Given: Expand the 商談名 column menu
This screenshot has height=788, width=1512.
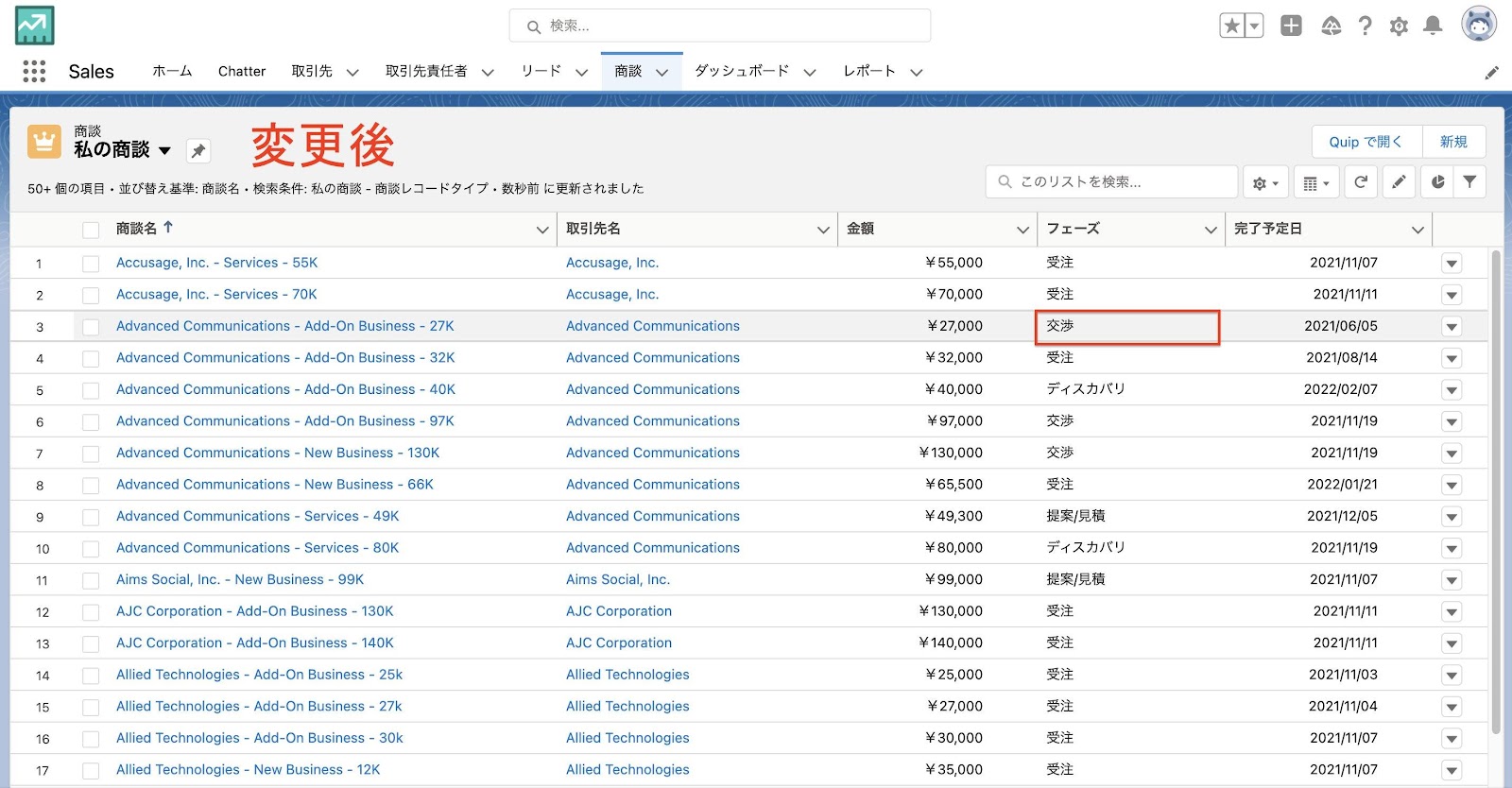Looking at the screenshot, I should pyautogui.click(x=542, y=230).
